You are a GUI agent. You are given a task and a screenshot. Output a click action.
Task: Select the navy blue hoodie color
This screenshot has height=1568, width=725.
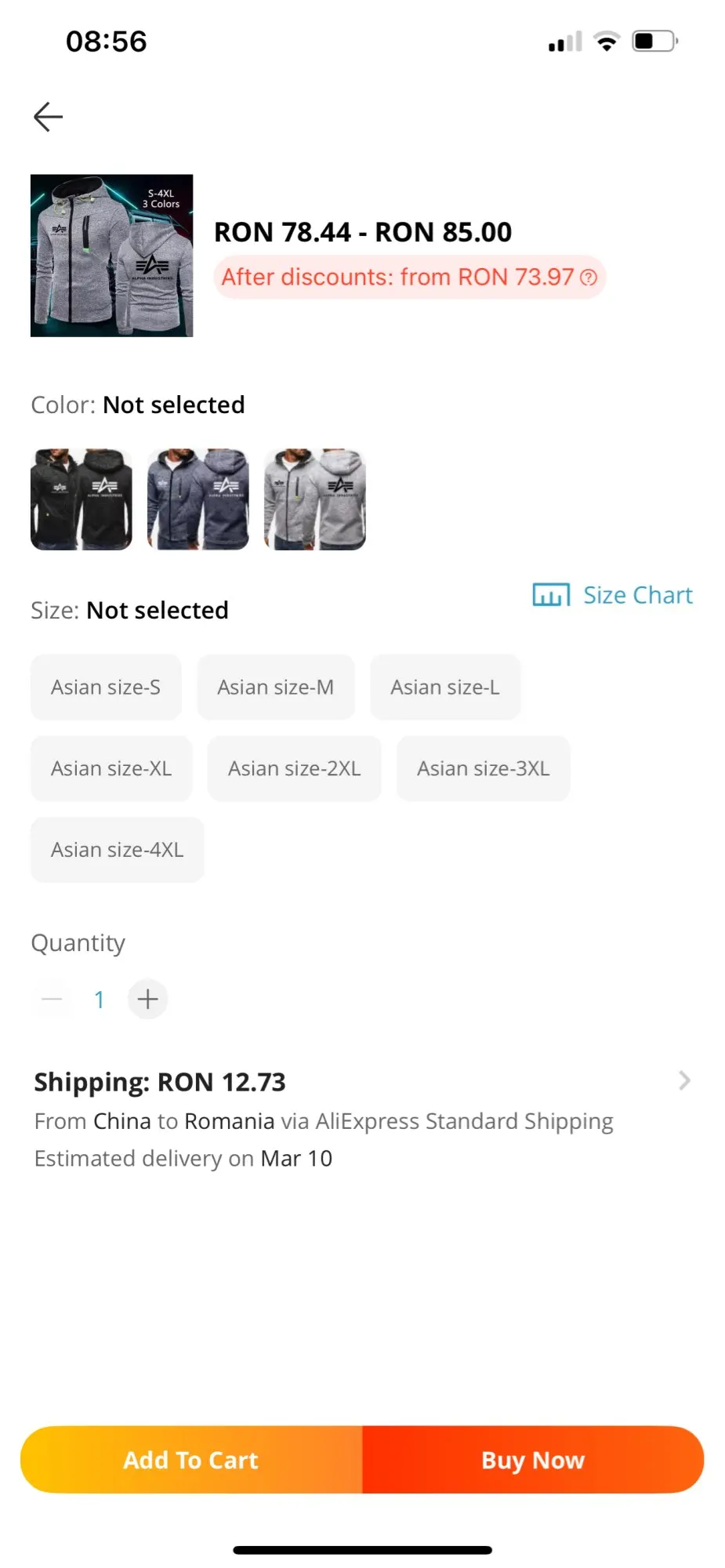[x=198, y=499]
